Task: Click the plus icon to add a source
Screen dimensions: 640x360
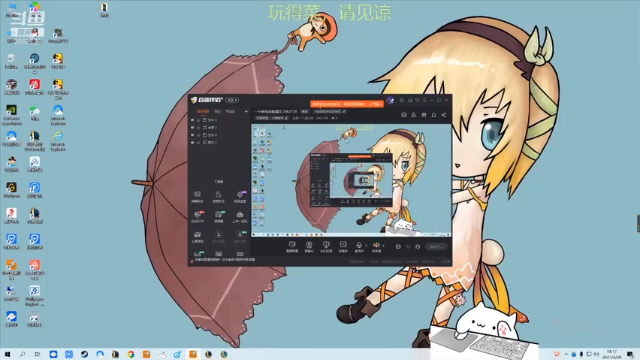Action: point(246,111)
